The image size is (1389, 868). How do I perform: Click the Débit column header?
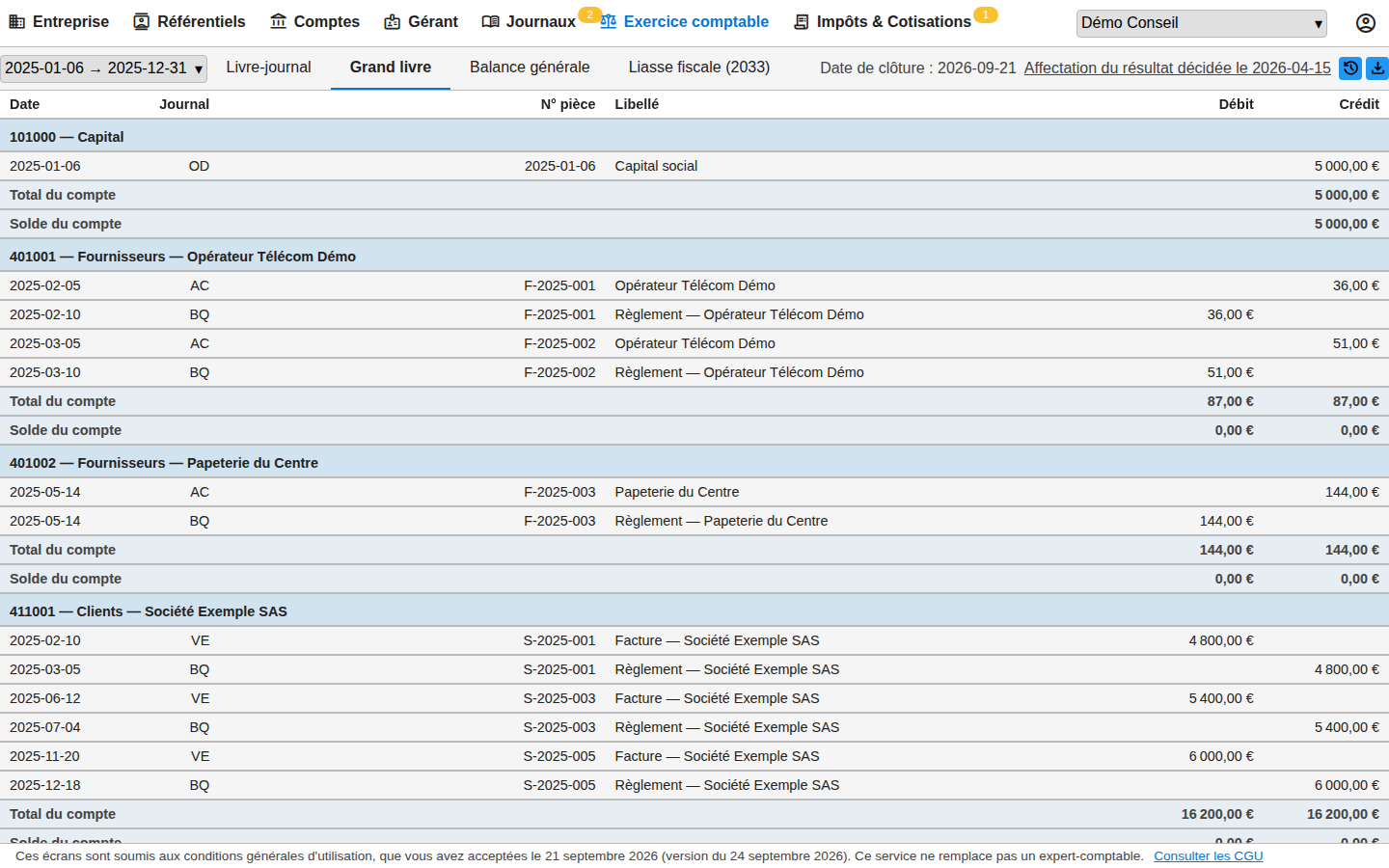pyautogui.click(x=1236, y=104)
